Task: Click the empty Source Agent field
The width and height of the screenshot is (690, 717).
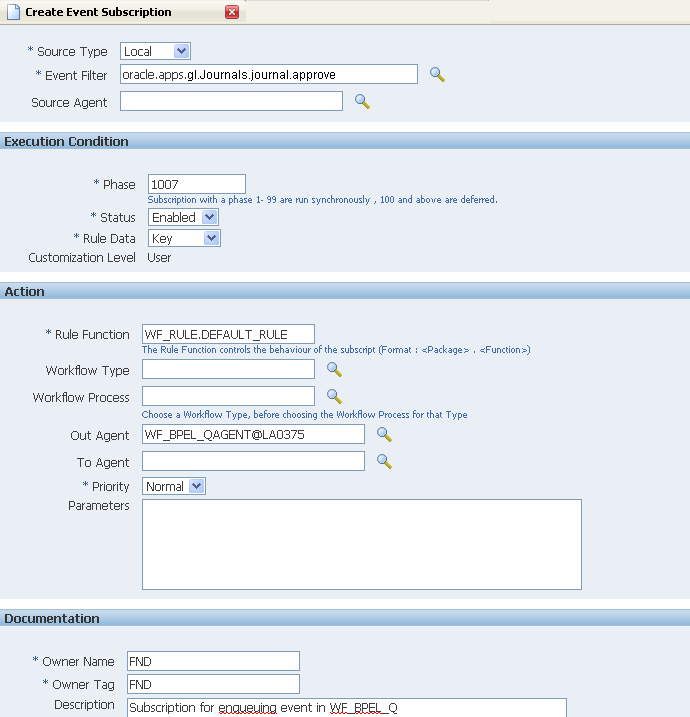Action: [x=231, y=101]
